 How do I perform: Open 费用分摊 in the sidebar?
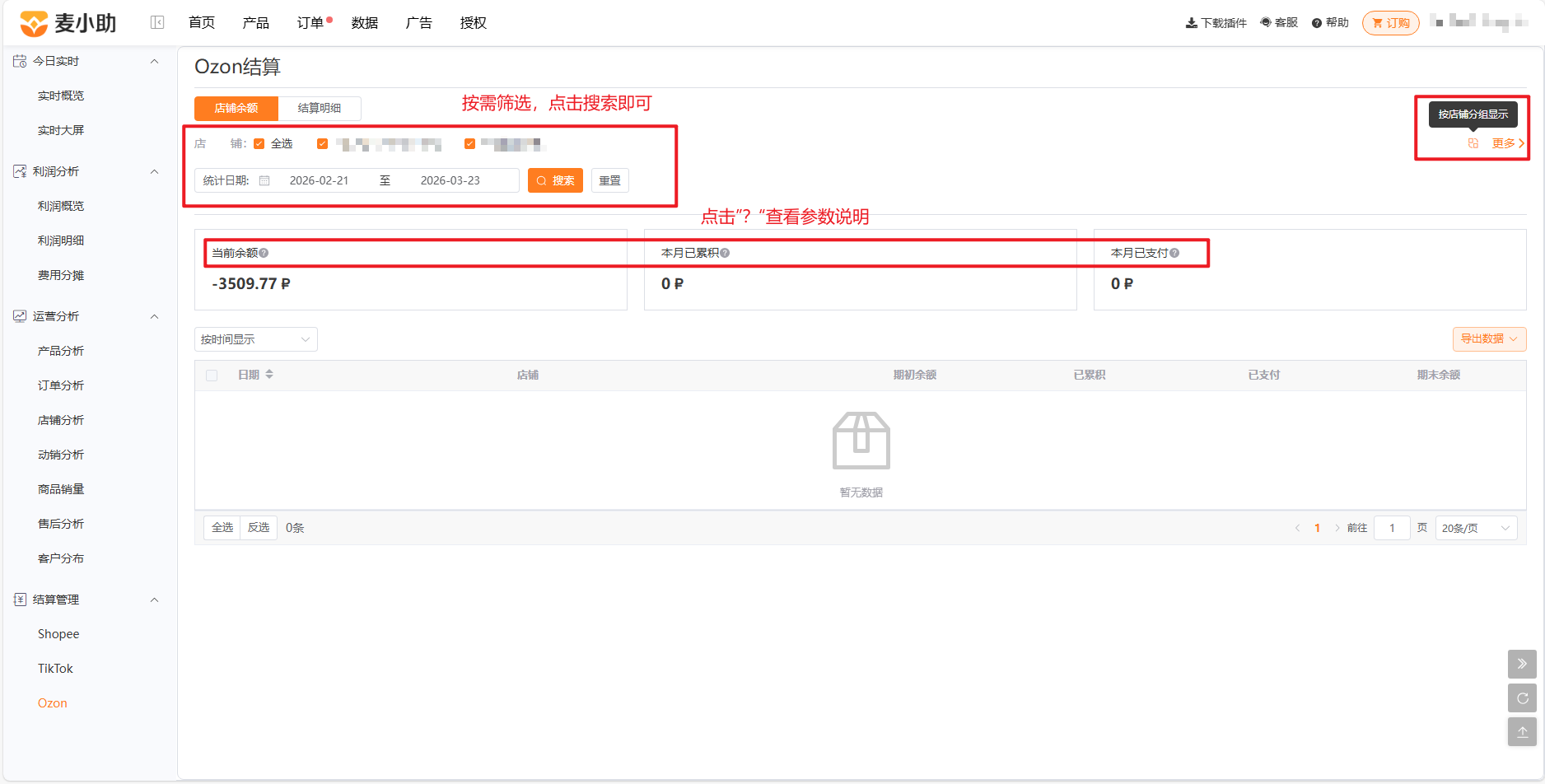click(x=61, y=275)
